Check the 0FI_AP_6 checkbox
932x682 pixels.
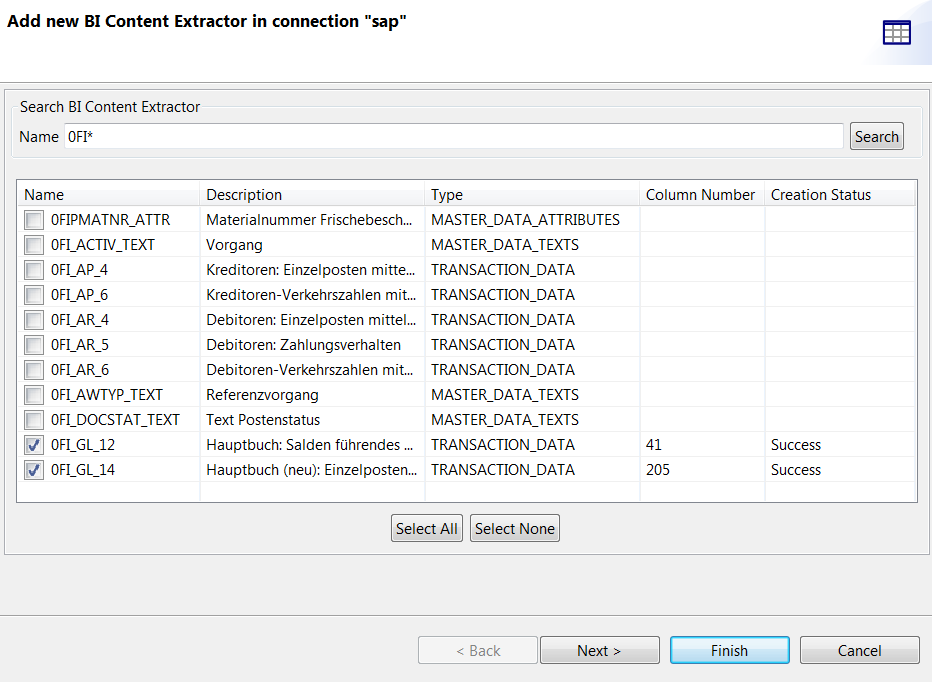pos(33,294)
